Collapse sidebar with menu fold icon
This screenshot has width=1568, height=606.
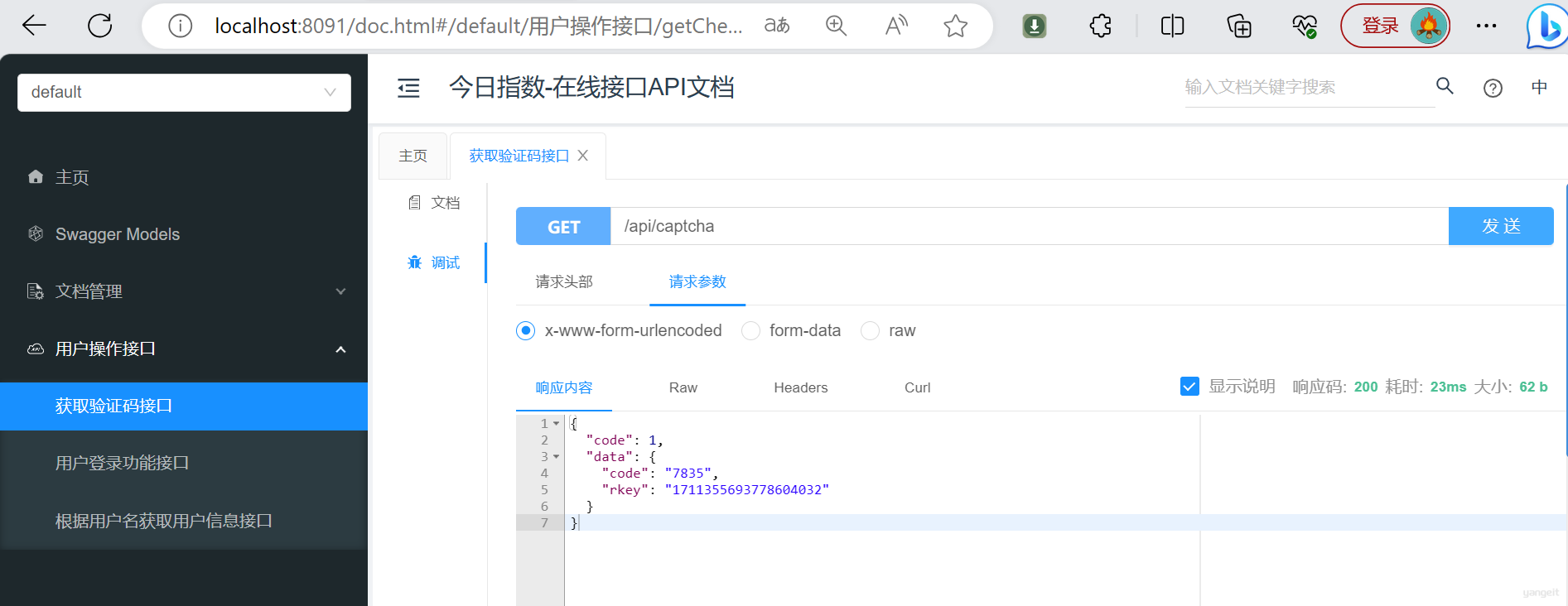point(408,88)
